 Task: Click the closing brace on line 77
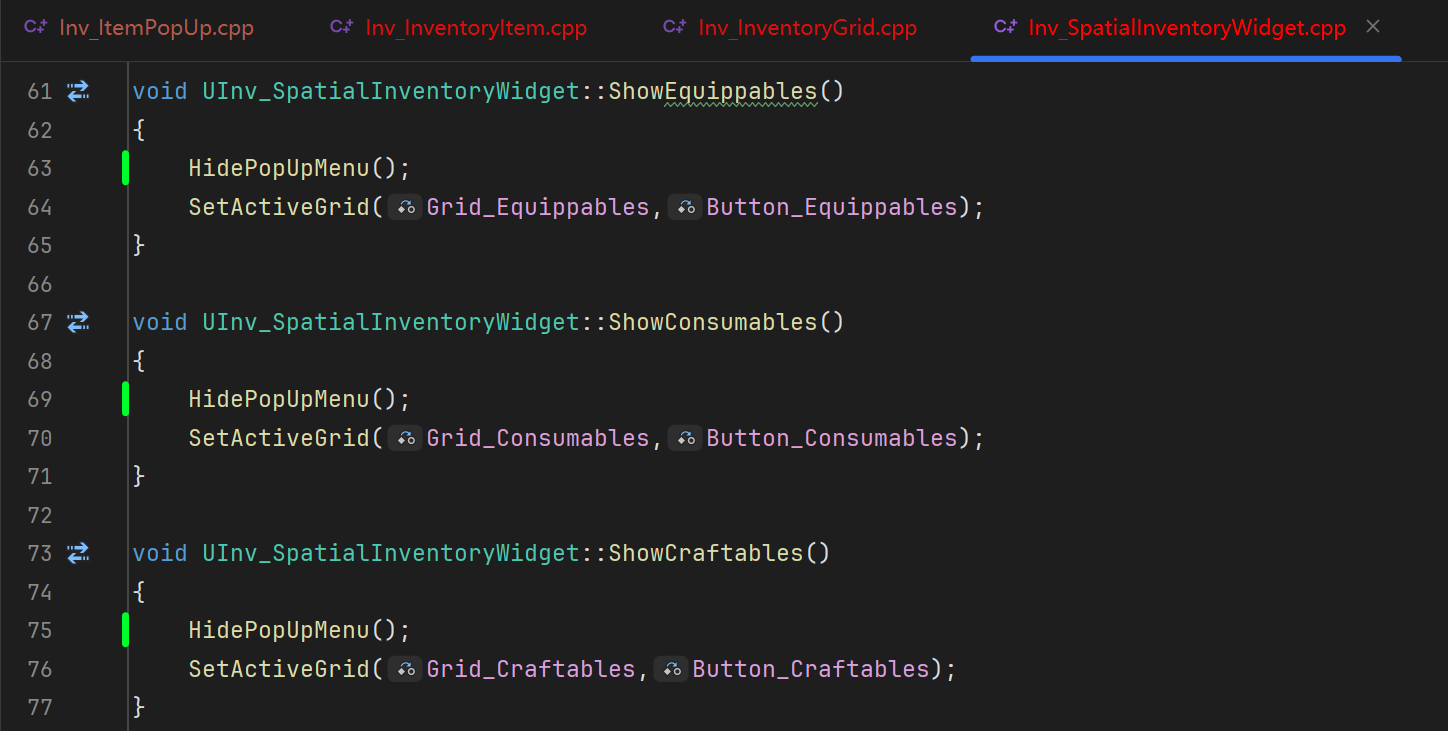click(139, 707)
